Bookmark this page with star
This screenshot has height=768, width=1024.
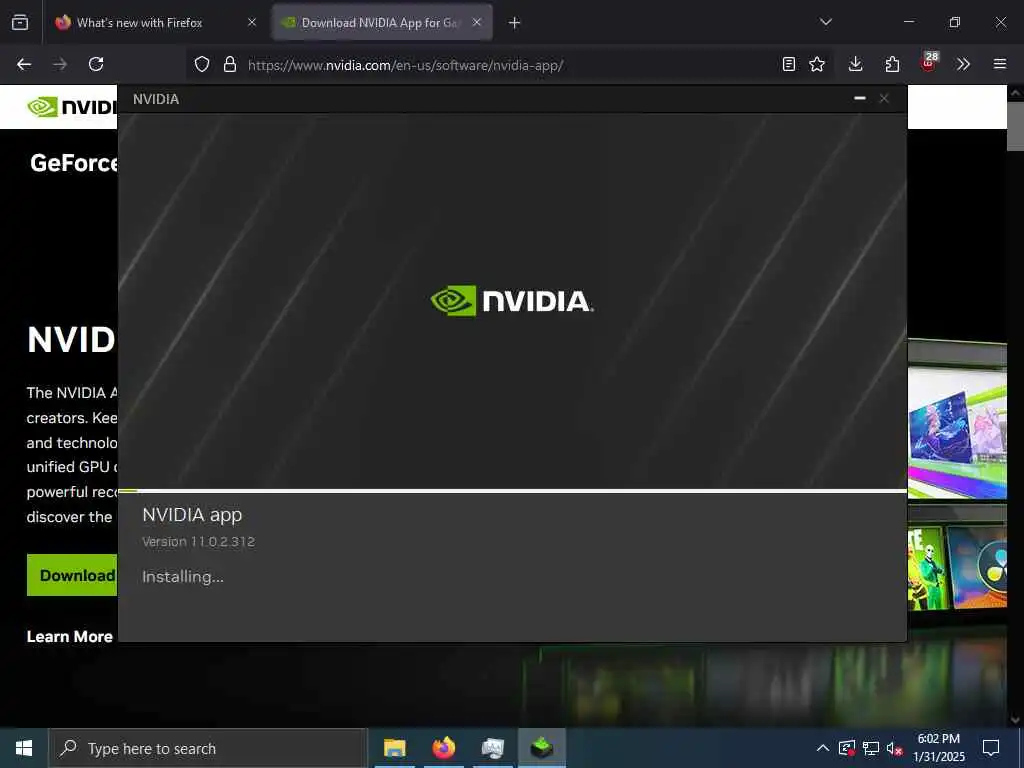(x=817, y=64)
